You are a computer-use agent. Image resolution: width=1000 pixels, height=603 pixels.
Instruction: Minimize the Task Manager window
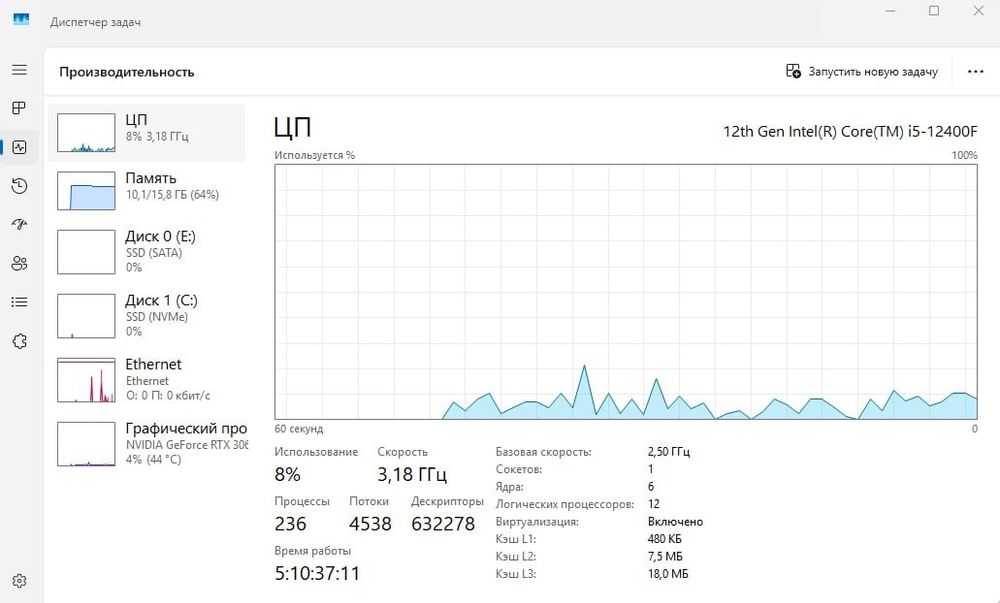point(891,11)
